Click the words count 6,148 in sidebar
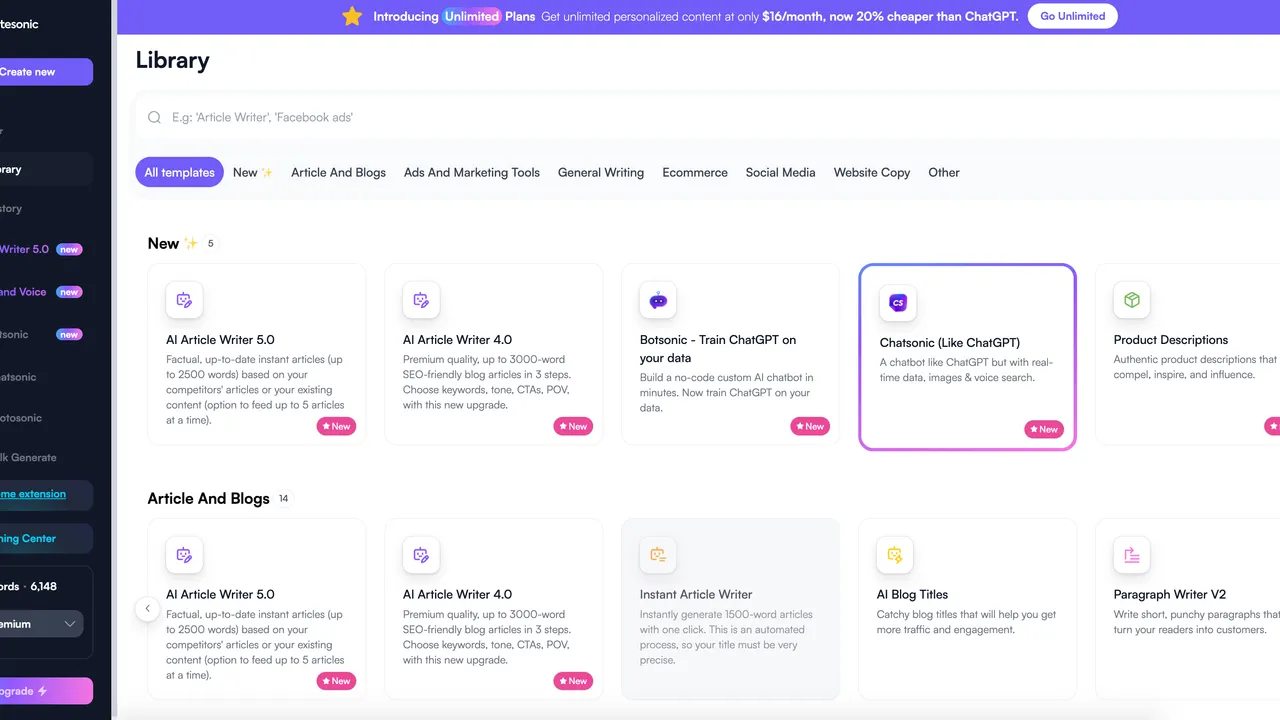Image resolution: width=1280 pixels, height=720 pixels. pyautogui.click(x=43, y=586)
